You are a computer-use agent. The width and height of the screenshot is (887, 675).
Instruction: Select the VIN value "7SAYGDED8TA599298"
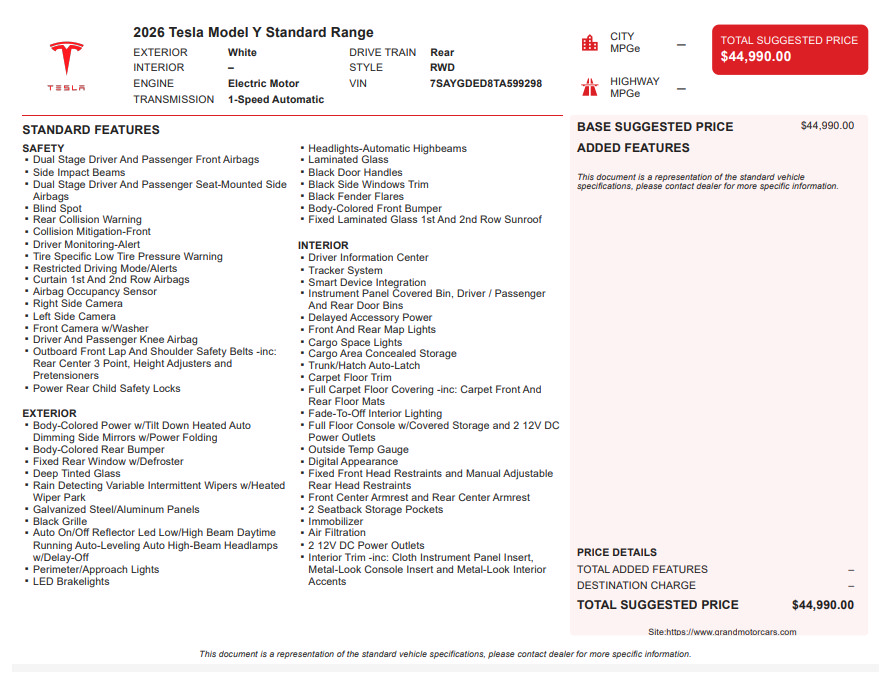coord(486,84)
